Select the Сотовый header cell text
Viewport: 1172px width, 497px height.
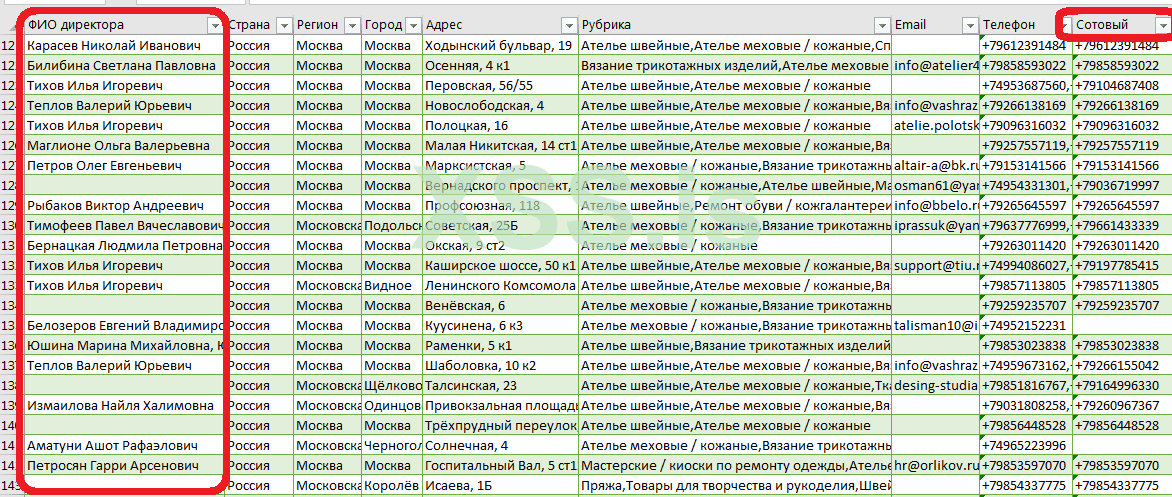pyautogui.click(x=1102, y=25)
